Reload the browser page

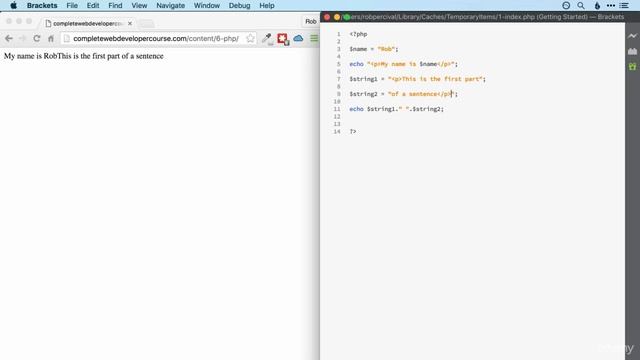(x=37, y=38)
